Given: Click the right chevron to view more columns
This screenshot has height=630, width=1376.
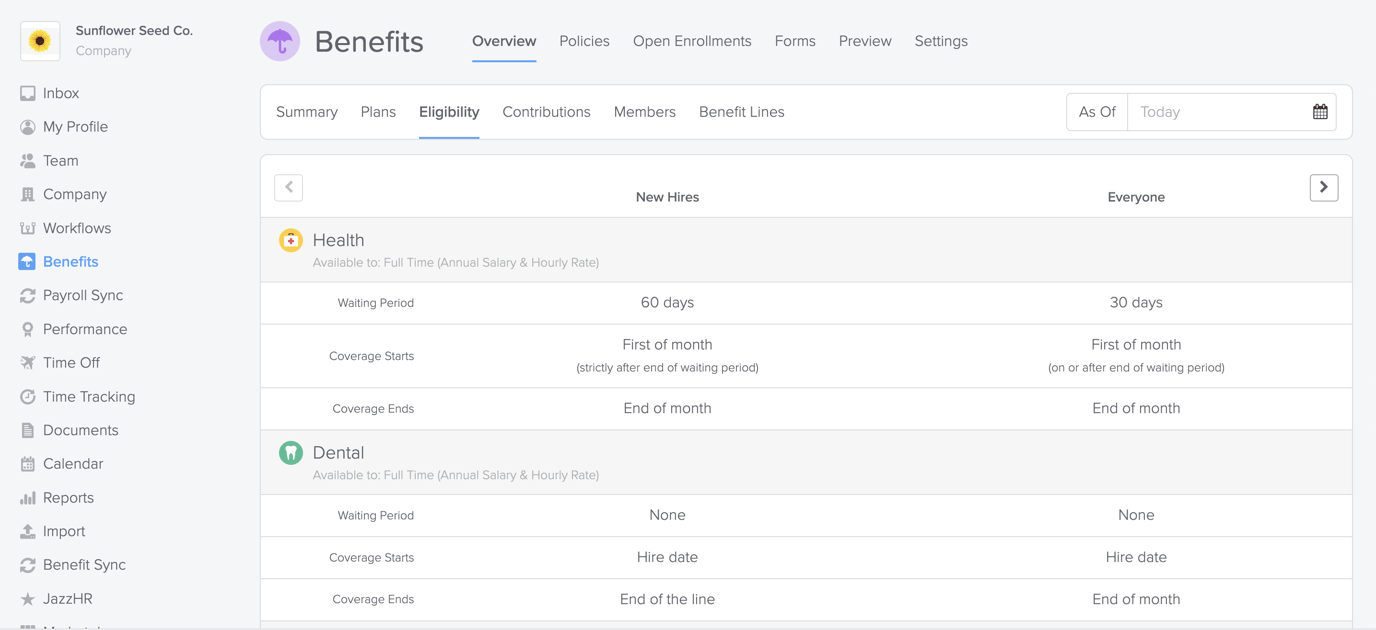Looking at the screenshot, I should [1323, 187].
